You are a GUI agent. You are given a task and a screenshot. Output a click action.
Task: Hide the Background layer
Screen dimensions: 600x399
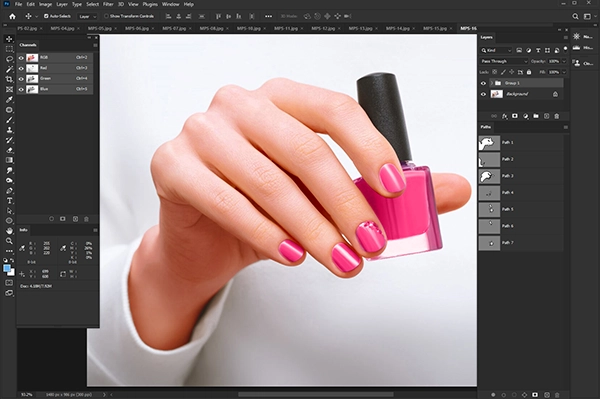(x=483, y=94)
